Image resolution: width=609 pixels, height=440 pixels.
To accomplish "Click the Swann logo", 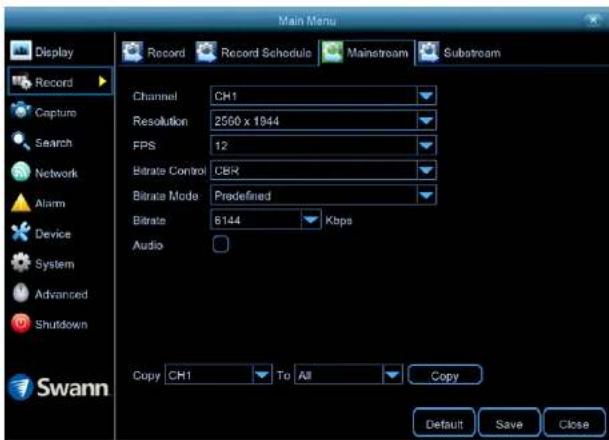I will pos(58,387).
